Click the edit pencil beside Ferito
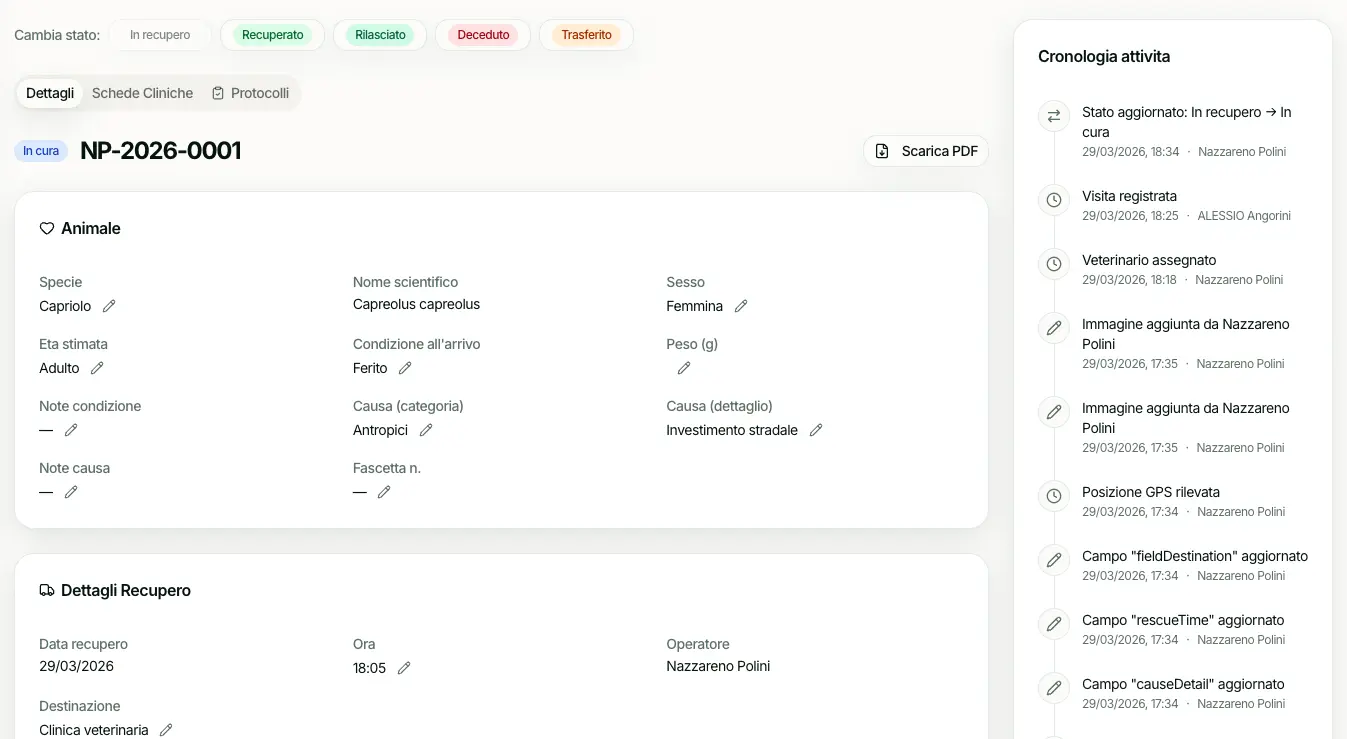1347x739 pixels. (405, 368)
